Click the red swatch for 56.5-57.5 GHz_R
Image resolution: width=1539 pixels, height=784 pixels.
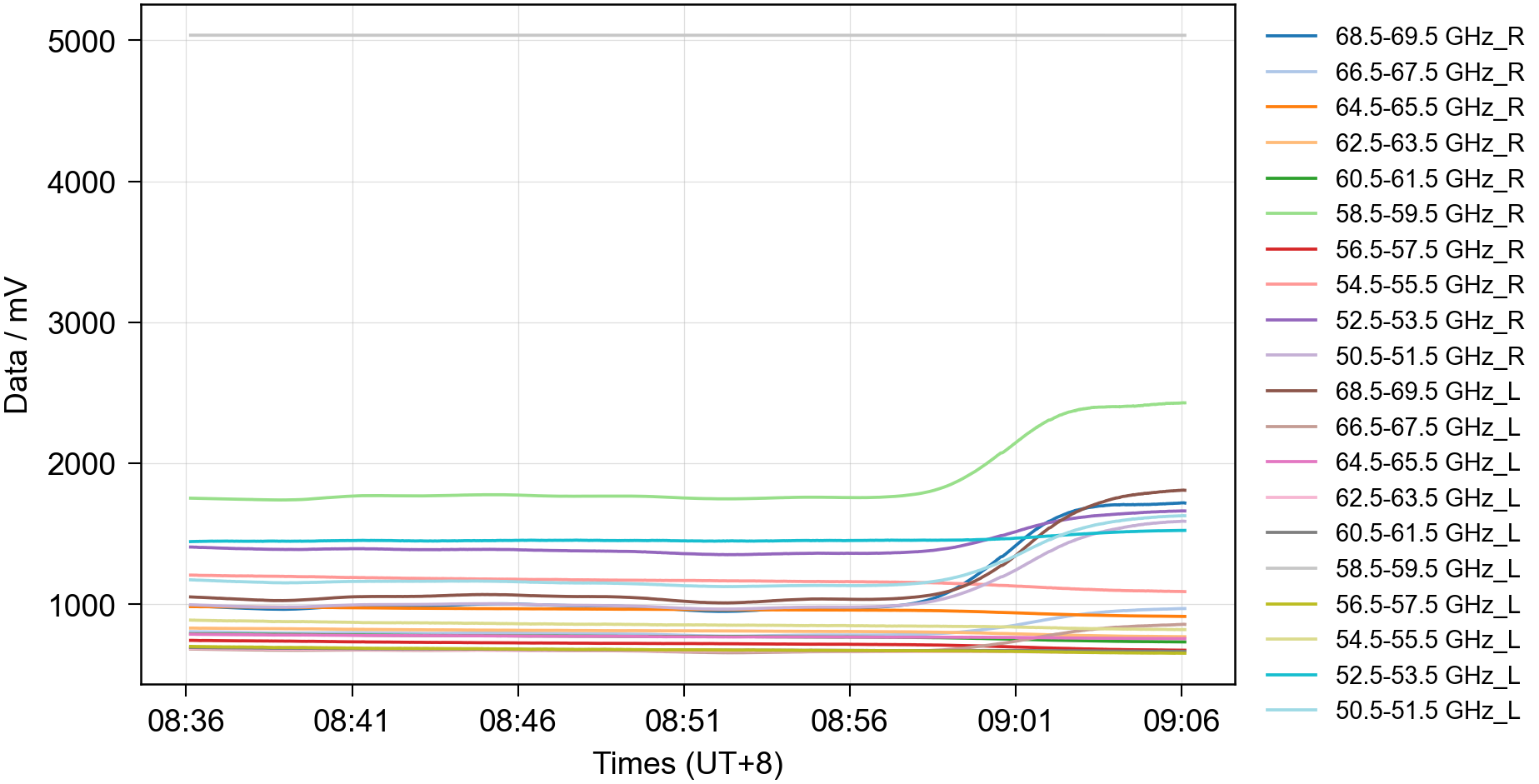point(1291,249)
